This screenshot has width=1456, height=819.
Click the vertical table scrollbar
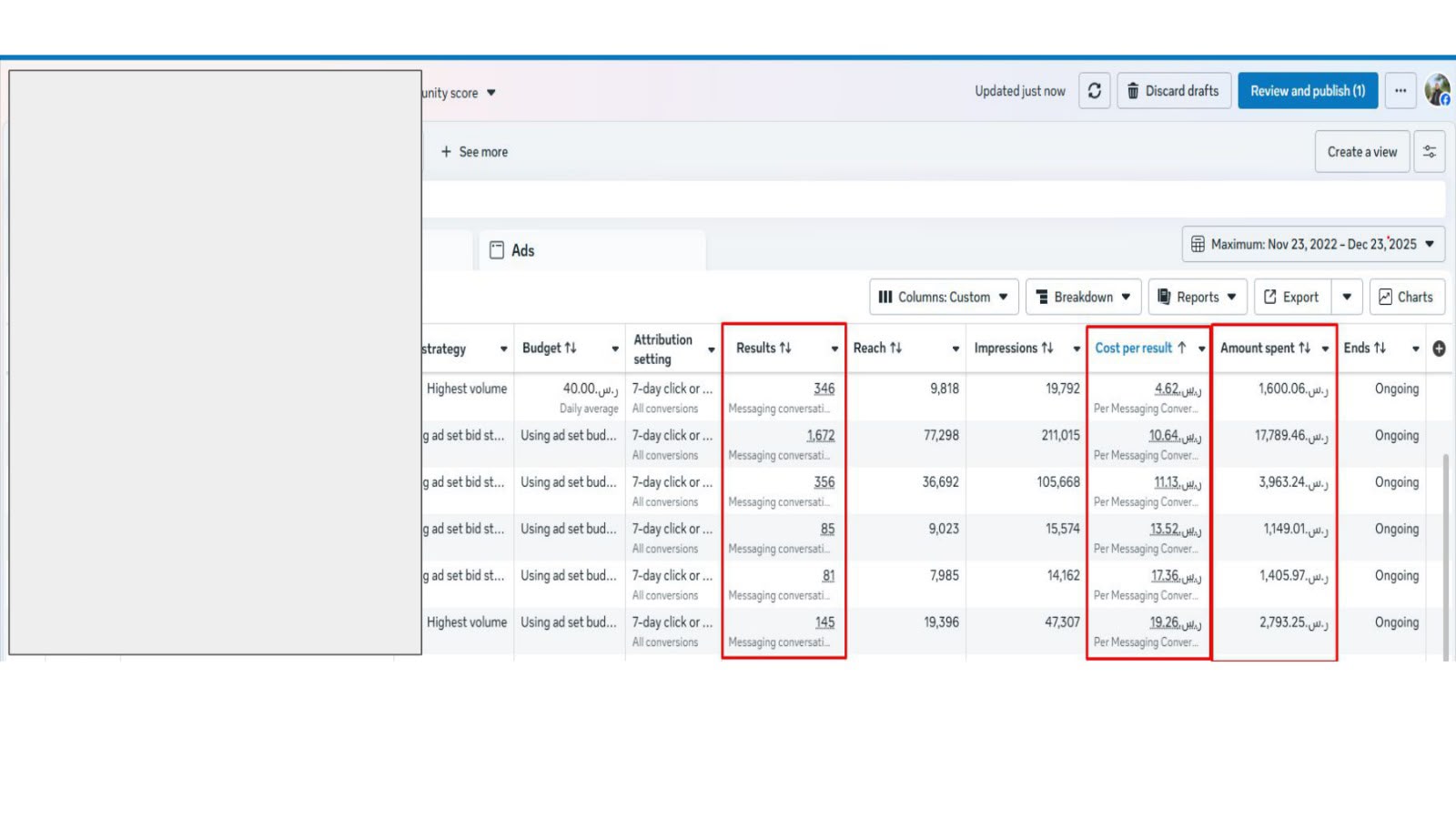1447,555
